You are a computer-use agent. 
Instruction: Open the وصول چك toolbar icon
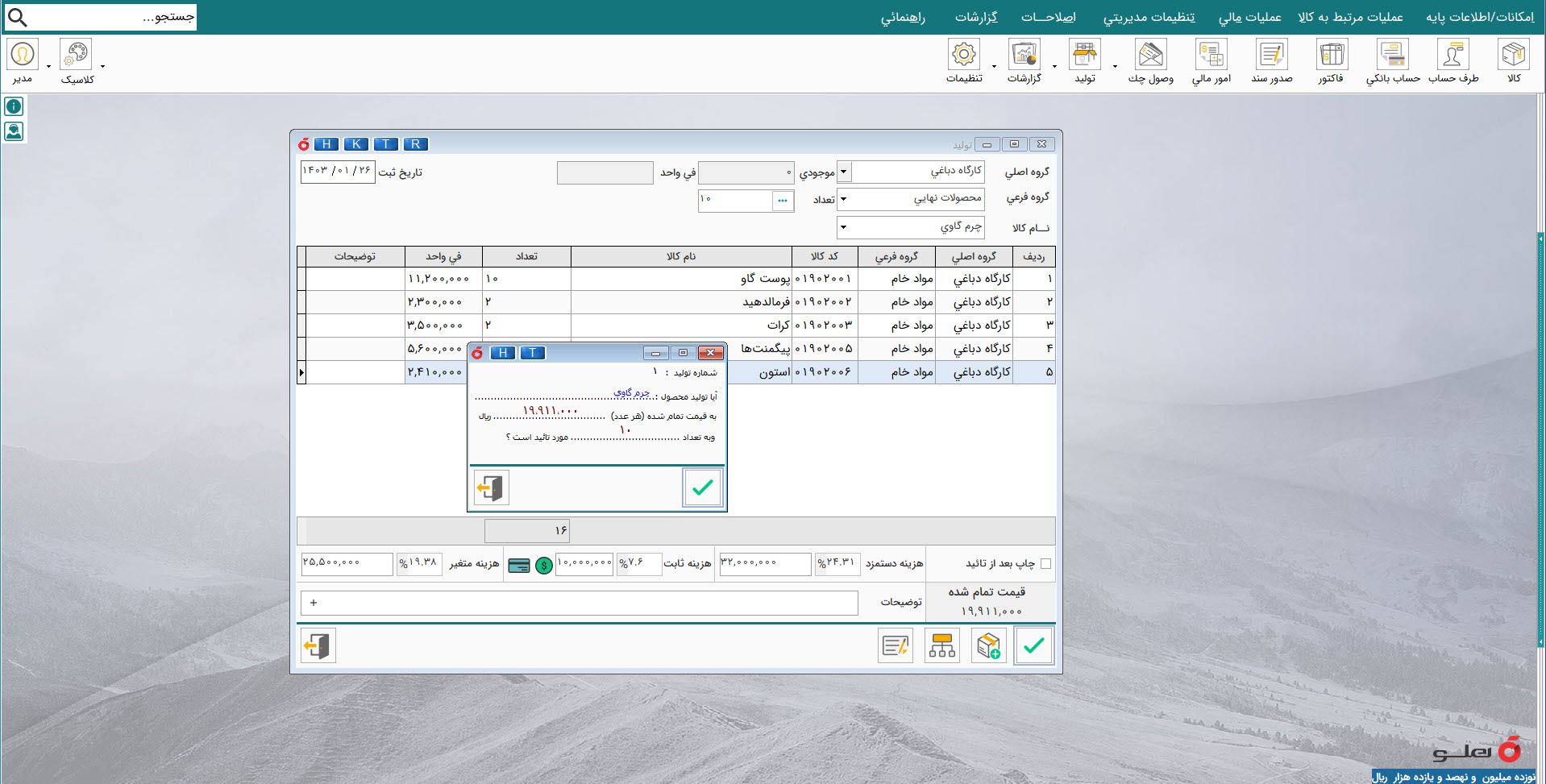tap(1150, 55)
